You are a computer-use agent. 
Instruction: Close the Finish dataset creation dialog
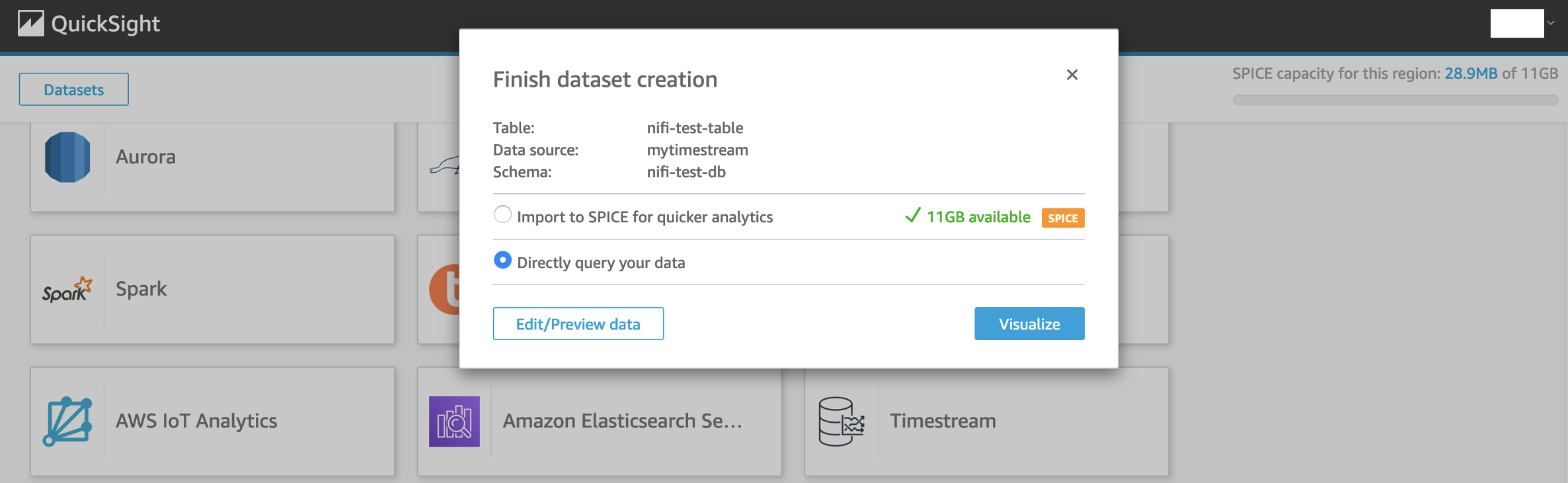(x=1072, y=75)
